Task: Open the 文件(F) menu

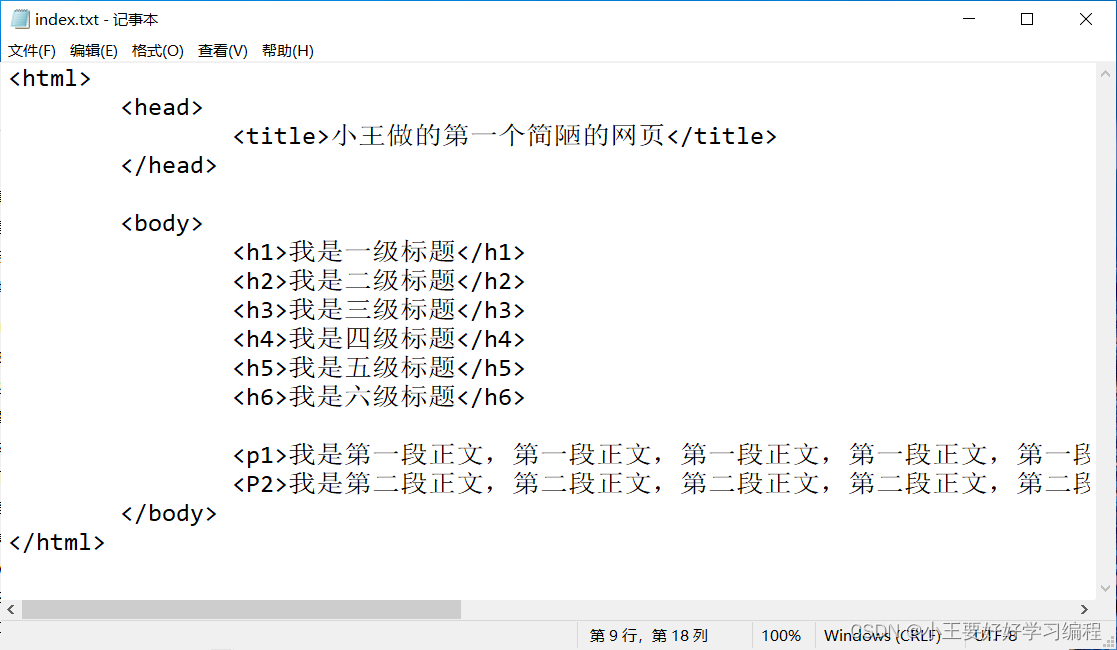Action: [31, 50]
